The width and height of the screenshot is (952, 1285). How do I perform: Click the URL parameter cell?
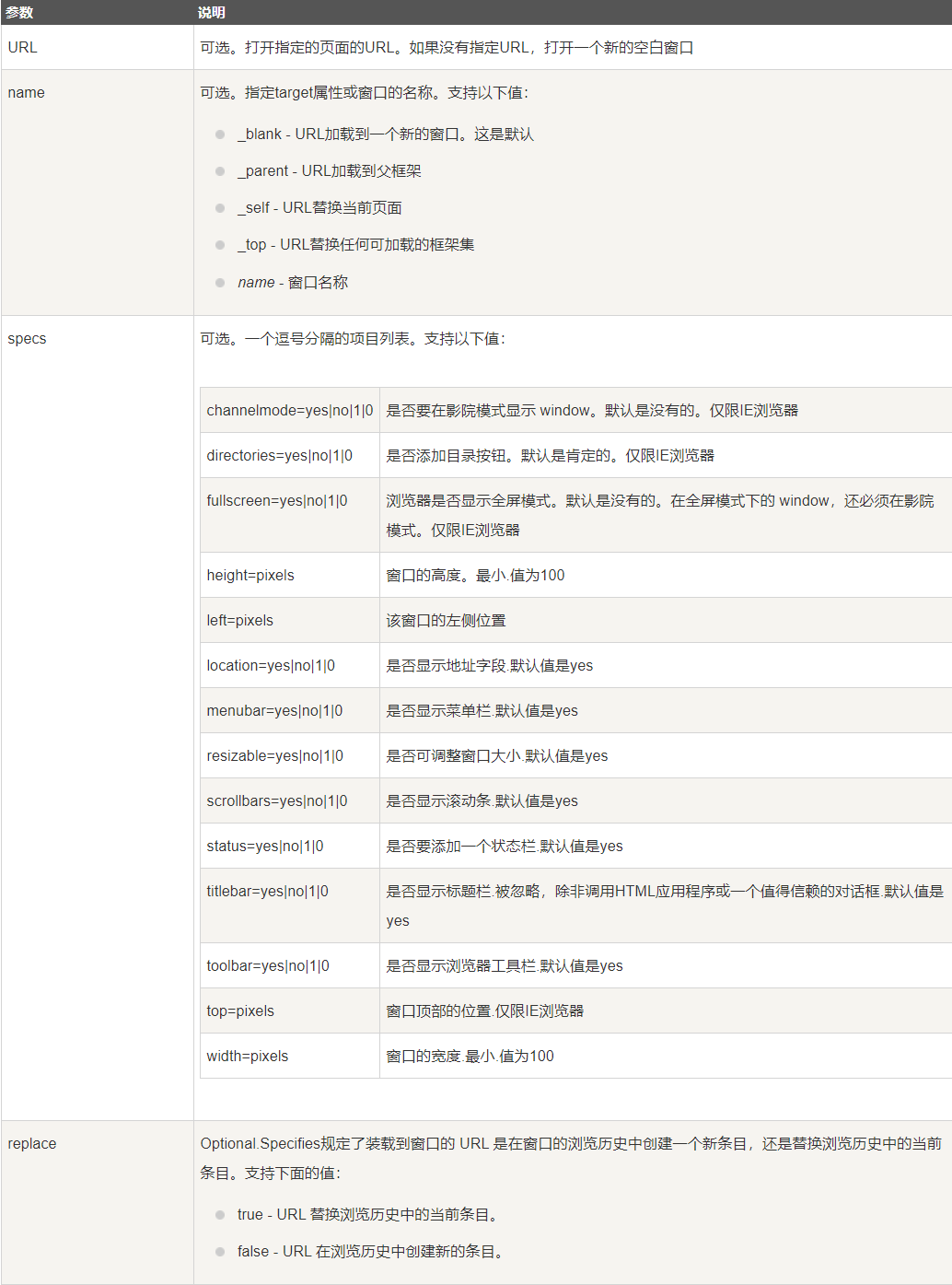pyautogui.click(x=23, y=47)
